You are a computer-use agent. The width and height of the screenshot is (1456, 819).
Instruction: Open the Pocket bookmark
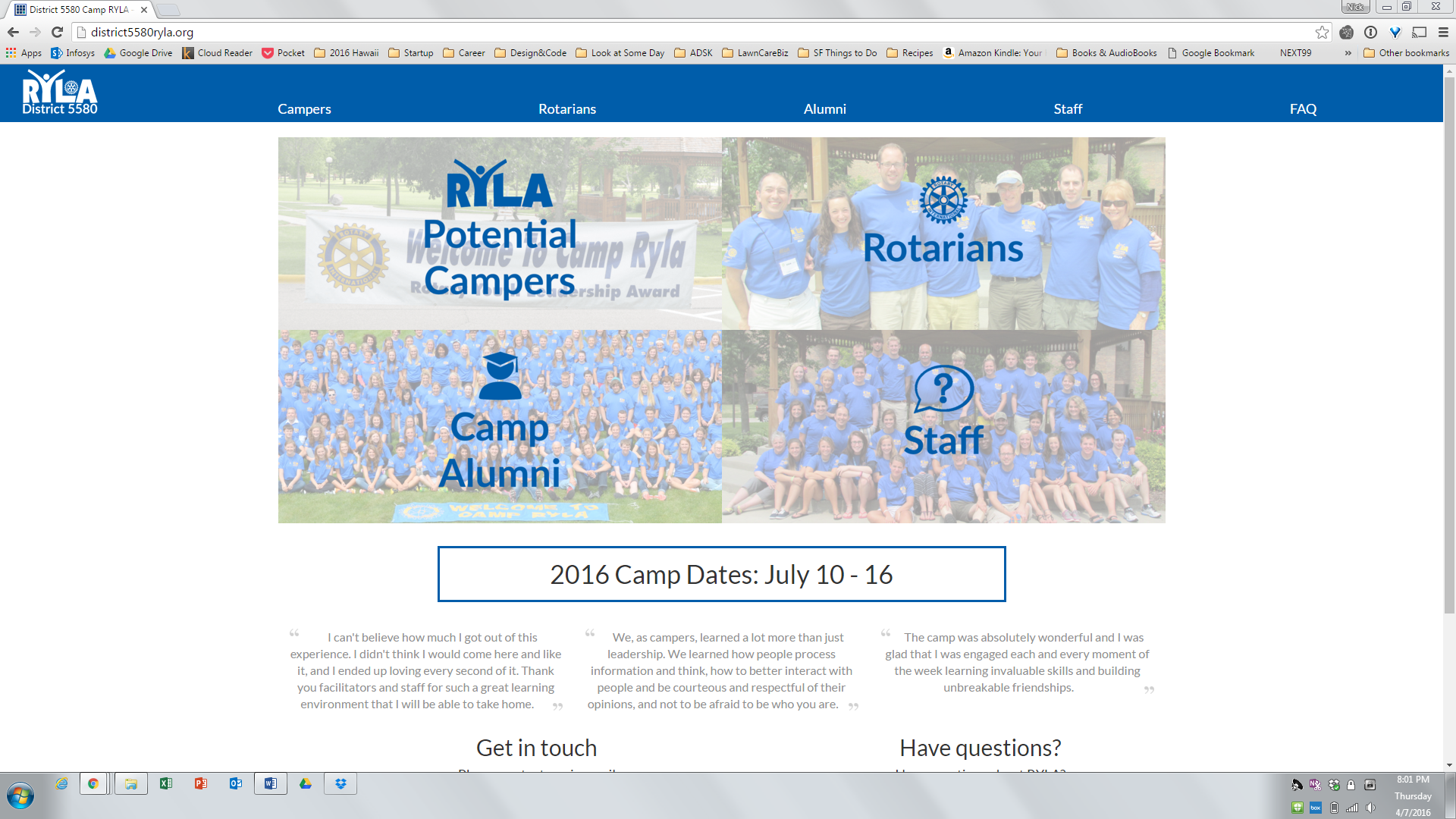click(x=283, y=53)
